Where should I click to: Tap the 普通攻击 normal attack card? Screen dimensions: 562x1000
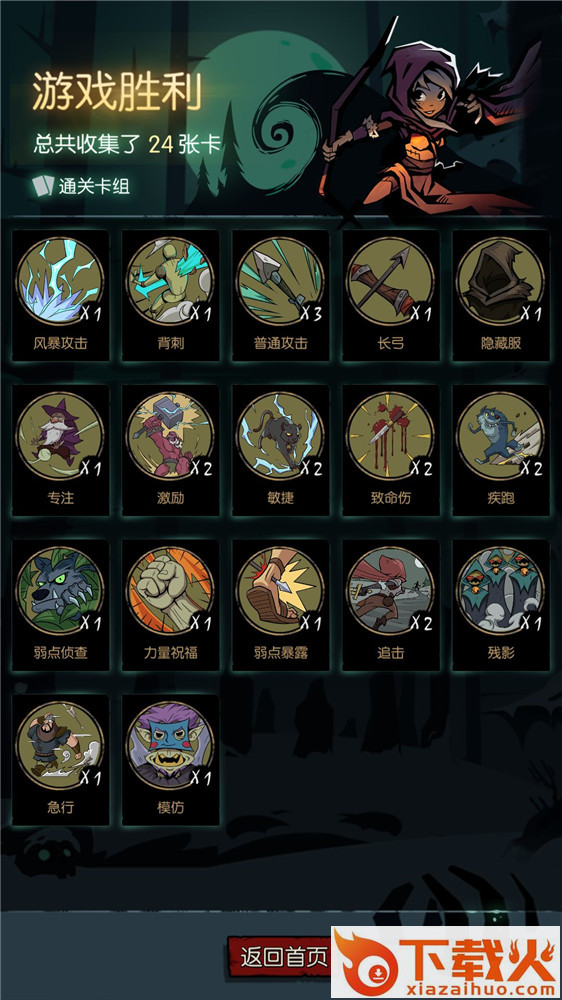pyautogui.click(x=281, y=295)
